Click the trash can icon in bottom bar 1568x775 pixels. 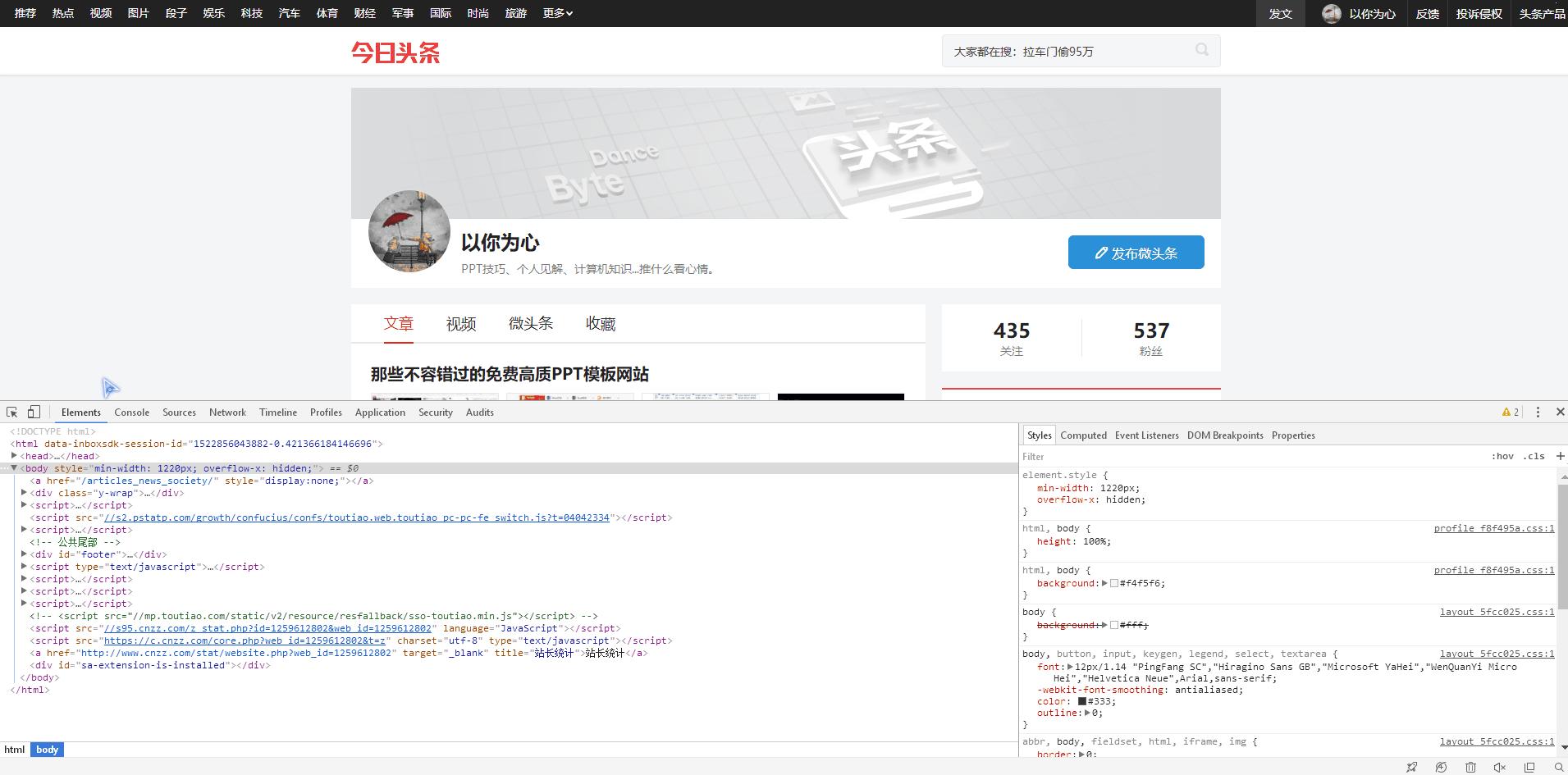point(1470,767)
